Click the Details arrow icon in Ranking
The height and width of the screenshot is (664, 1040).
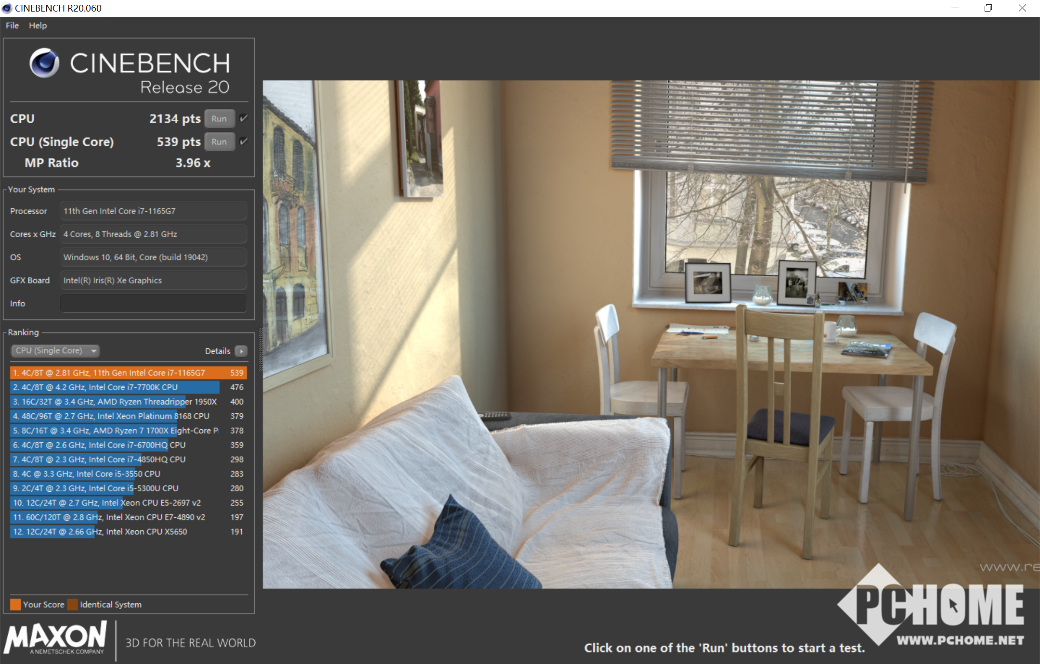point(240,351)
